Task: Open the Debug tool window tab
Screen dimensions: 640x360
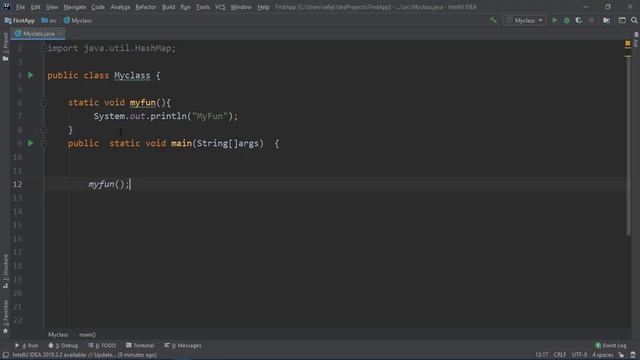Action: tap(63, 346)
